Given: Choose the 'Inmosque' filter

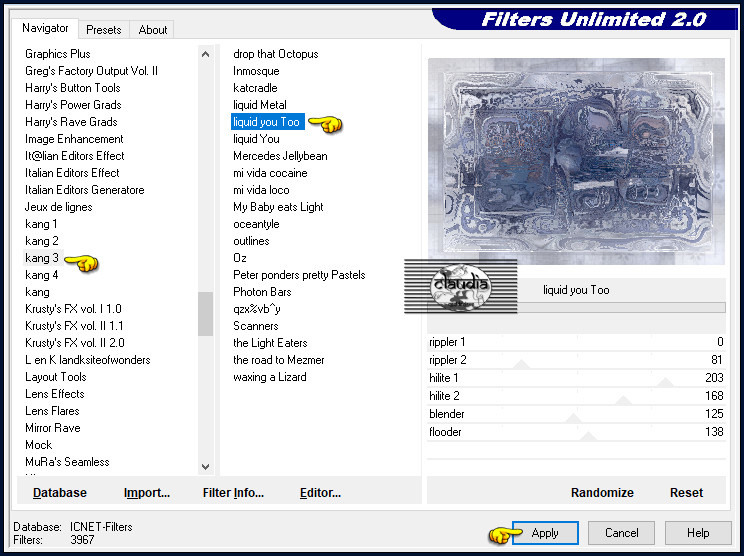Looking at the screenshot, I should [256, 71].
